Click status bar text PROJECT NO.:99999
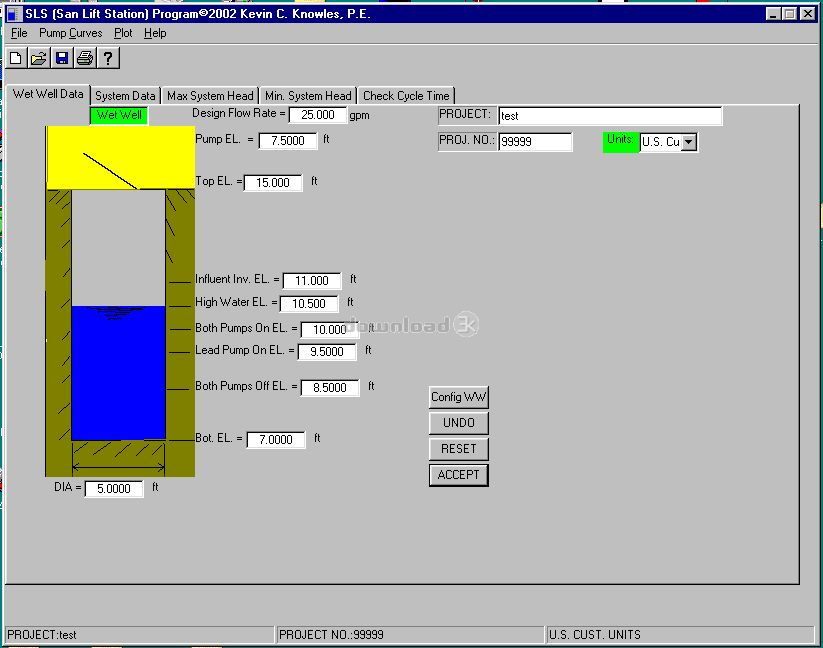 click(x=331, y=635)
